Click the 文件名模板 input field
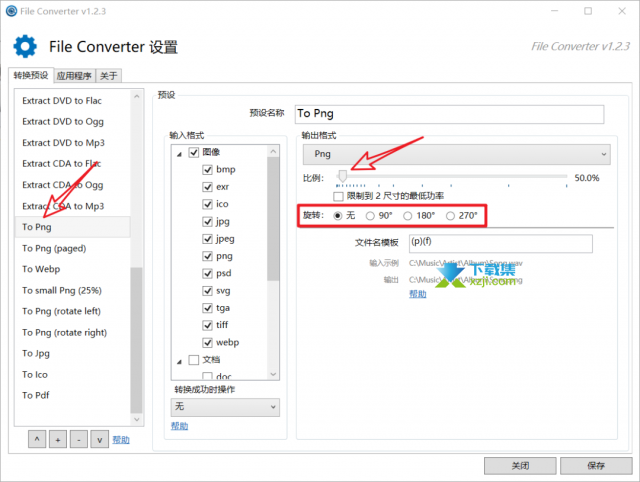640x482 pixels. tap(501, 244)
